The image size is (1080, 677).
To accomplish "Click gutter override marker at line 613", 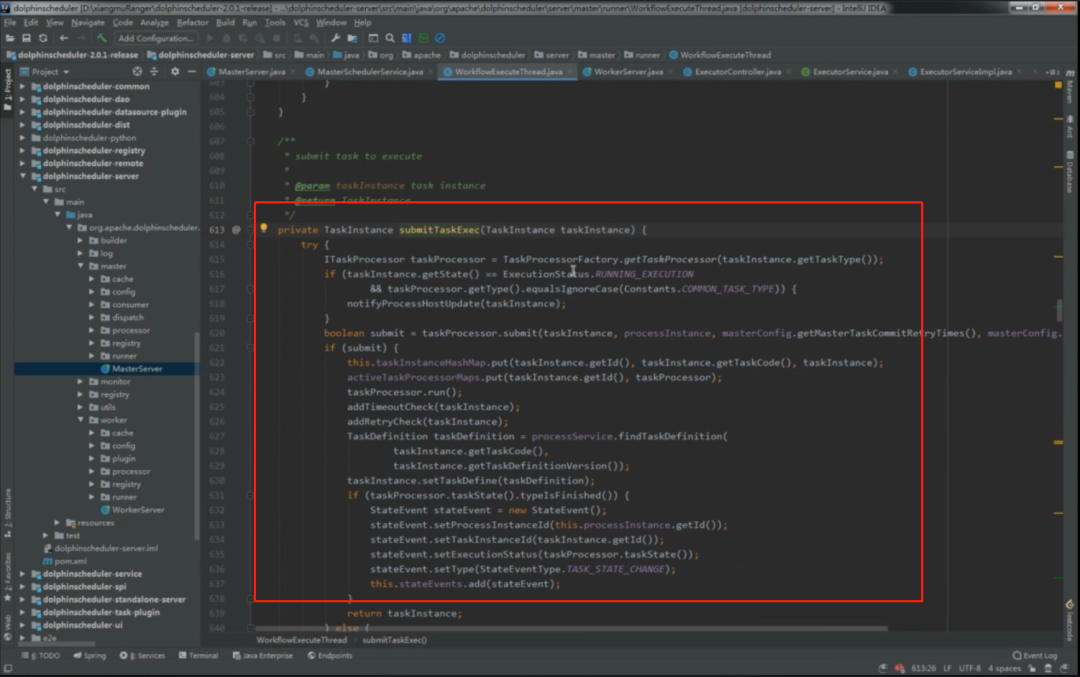I will coord(236,230).
